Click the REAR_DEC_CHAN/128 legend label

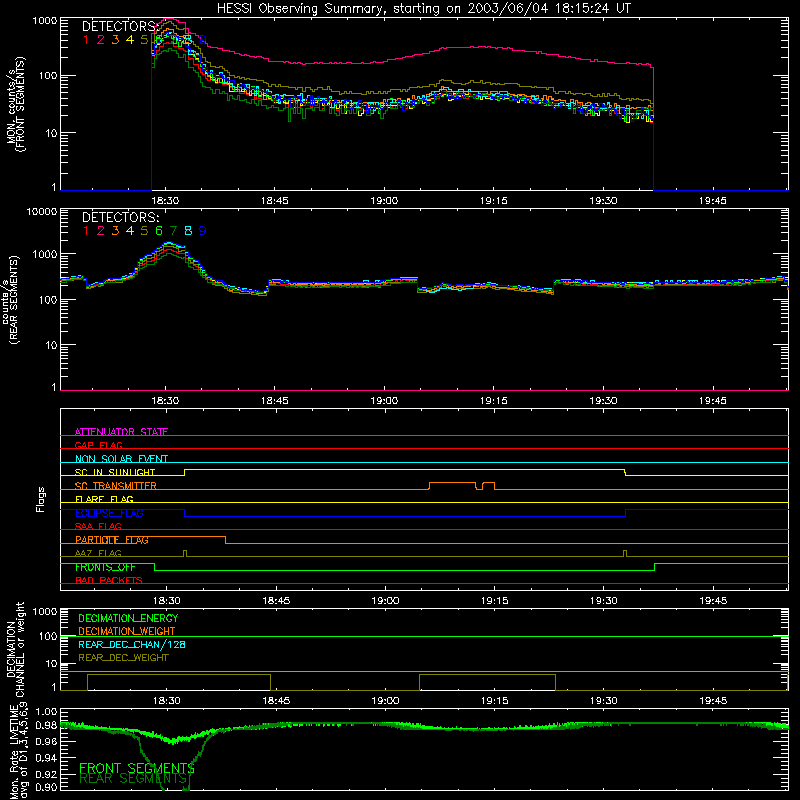pos(132,644)
